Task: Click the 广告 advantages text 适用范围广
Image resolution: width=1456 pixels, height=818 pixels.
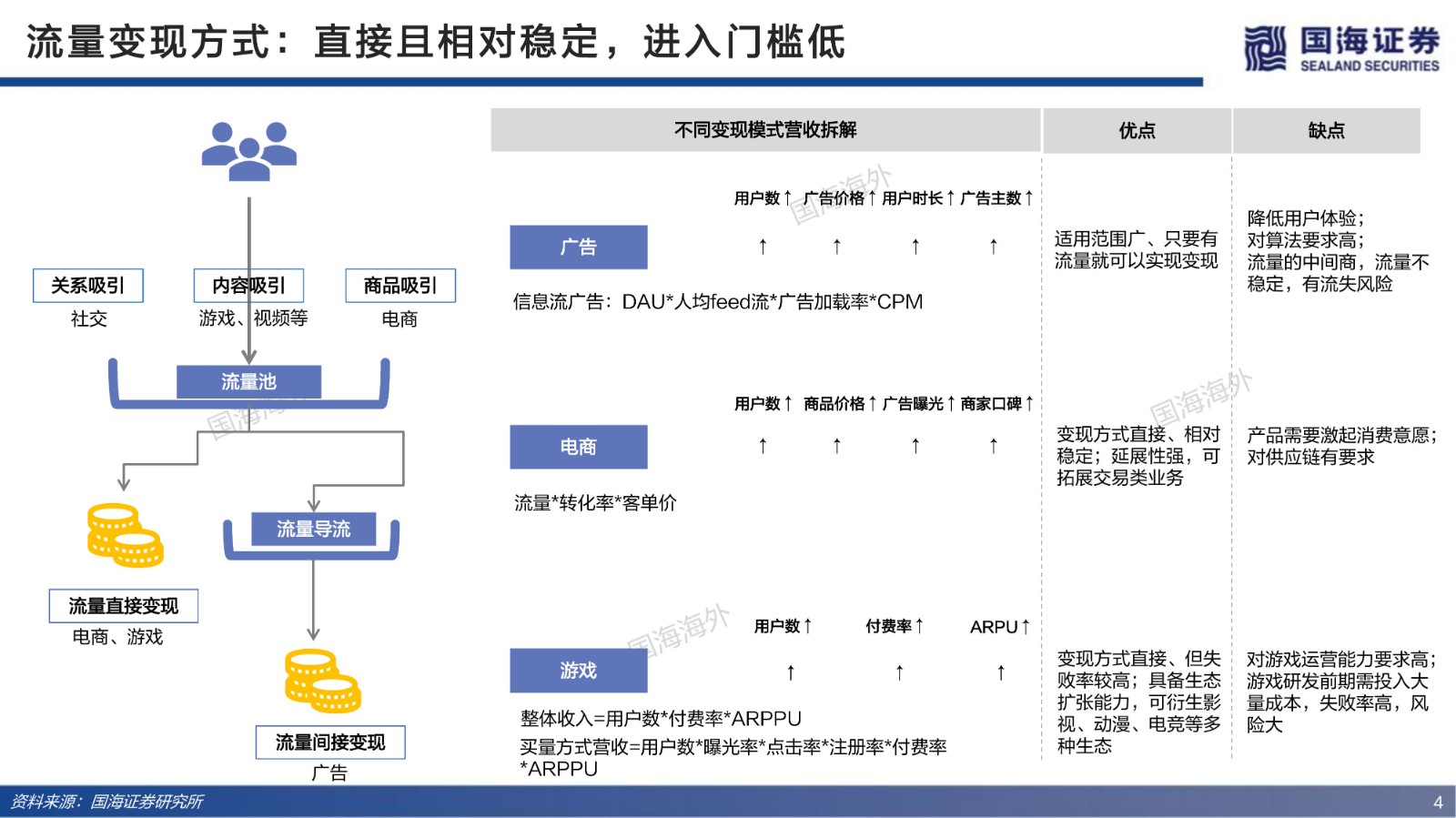Action: pyautogui.click(x=1136, y=250)
